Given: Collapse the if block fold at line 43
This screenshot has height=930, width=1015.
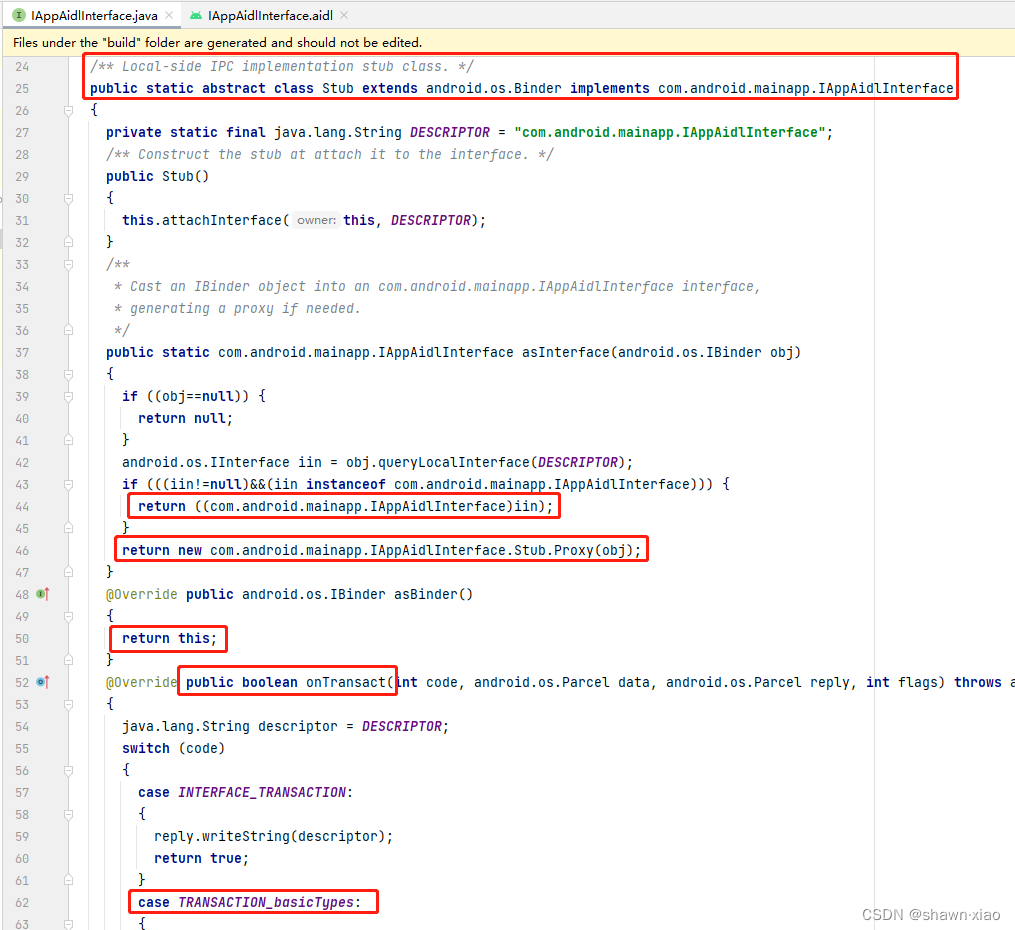Looking at the screenshot, I should [68, 484].
